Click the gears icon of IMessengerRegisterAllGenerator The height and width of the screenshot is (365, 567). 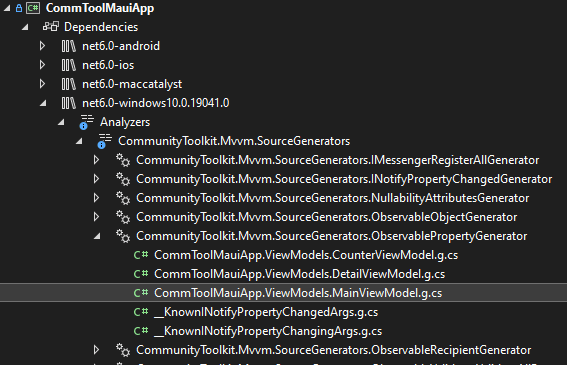tap(123, 160)
